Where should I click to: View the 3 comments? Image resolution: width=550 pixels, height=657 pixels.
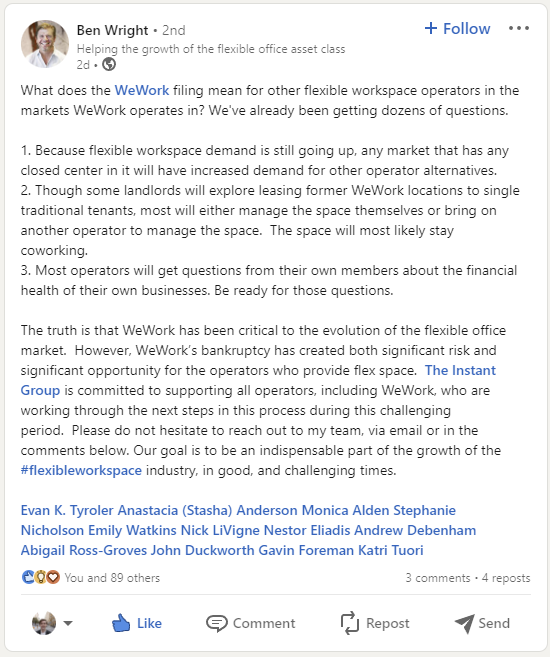click(x=438, y=578)
